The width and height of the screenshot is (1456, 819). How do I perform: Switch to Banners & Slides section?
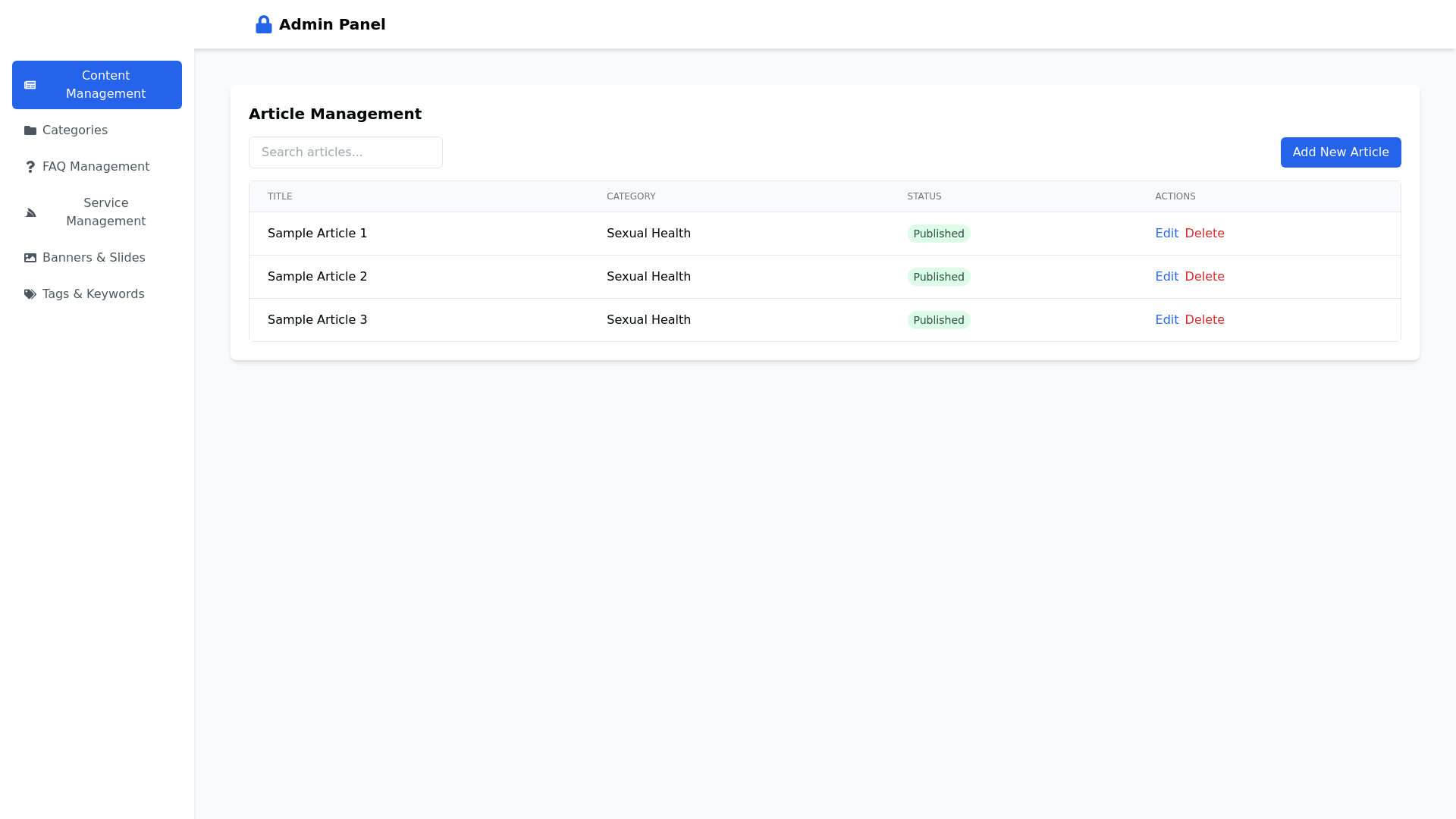tap(93, 258)
